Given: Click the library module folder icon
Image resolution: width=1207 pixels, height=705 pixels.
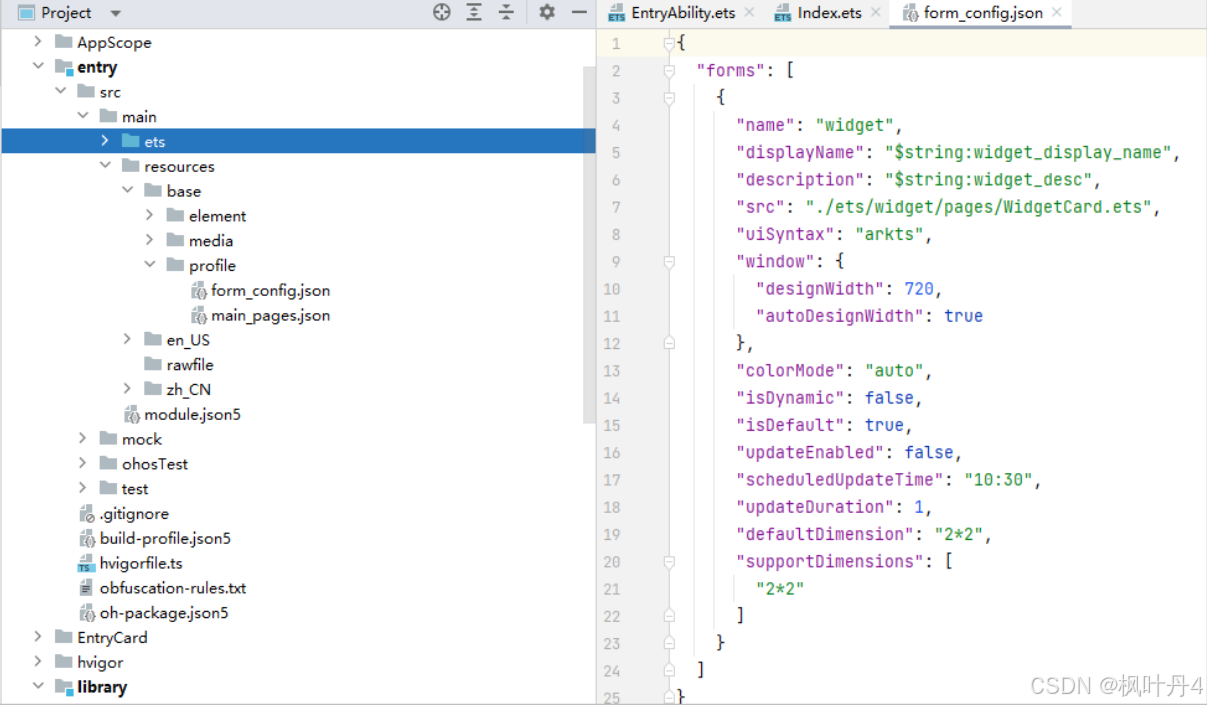Looking at the screenshot, I should [64, 688].
